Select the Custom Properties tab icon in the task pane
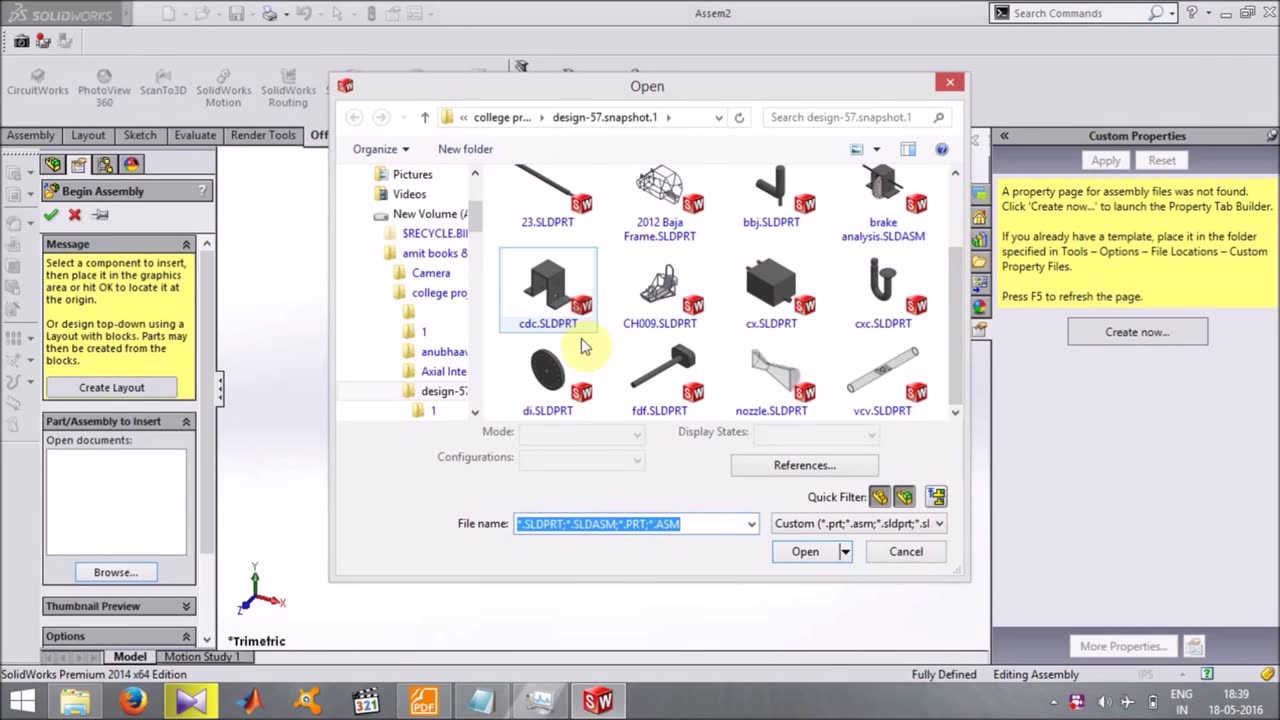 tap(979, 328)
